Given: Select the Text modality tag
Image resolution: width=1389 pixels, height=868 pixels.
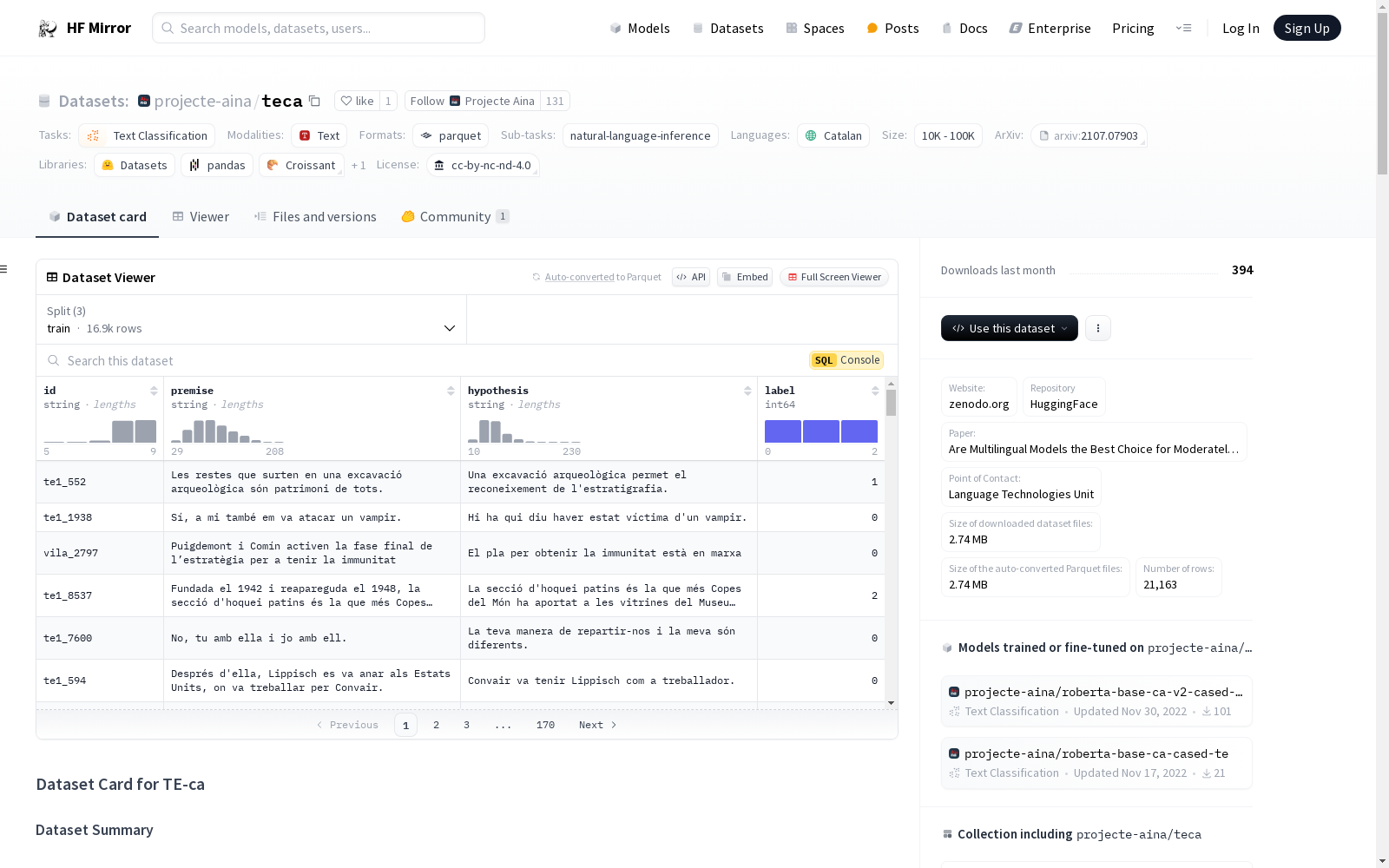Looking at the screenshot, I should pyautogui.click(x=319, y=135).
